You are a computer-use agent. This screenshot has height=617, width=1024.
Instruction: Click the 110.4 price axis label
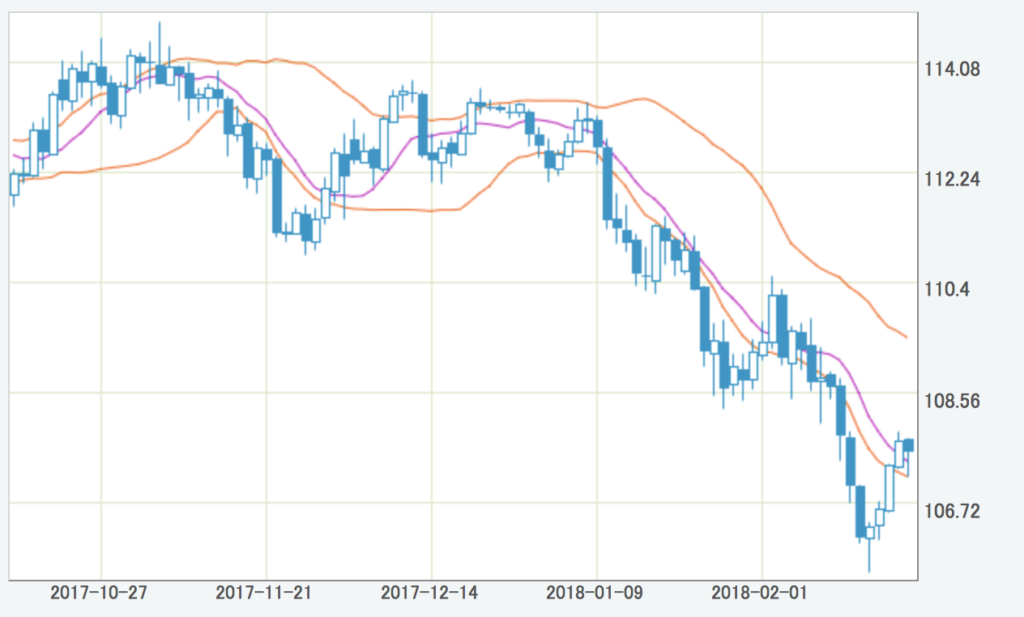coord(947,289)
